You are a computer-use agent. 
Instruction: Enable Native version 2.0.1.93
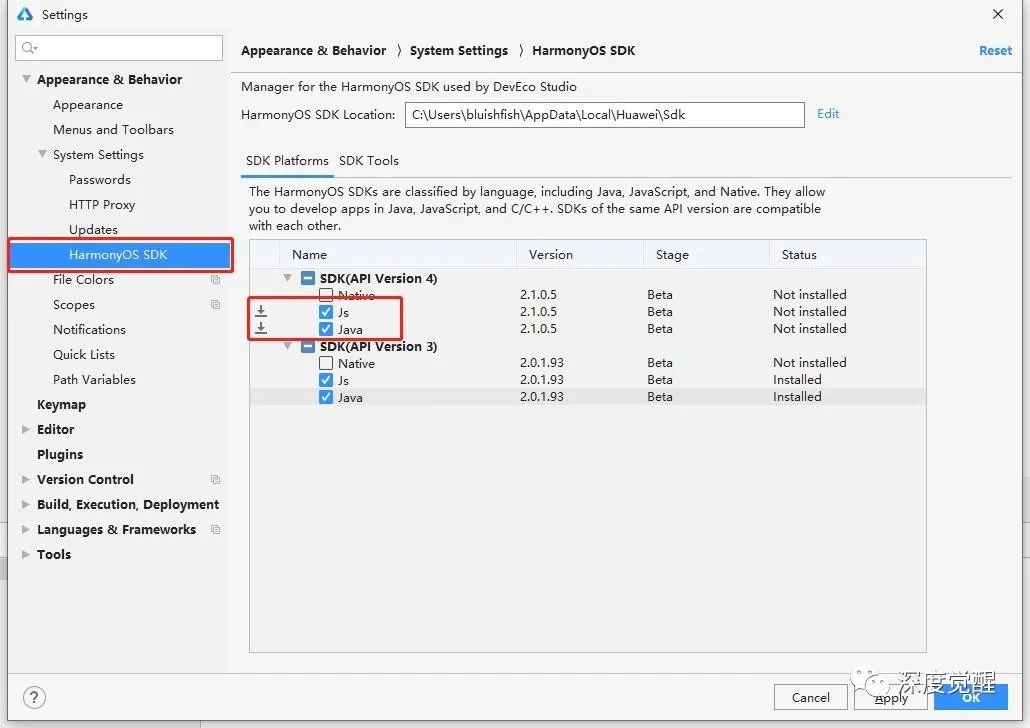pyautogui.click(x=326, y=363)
